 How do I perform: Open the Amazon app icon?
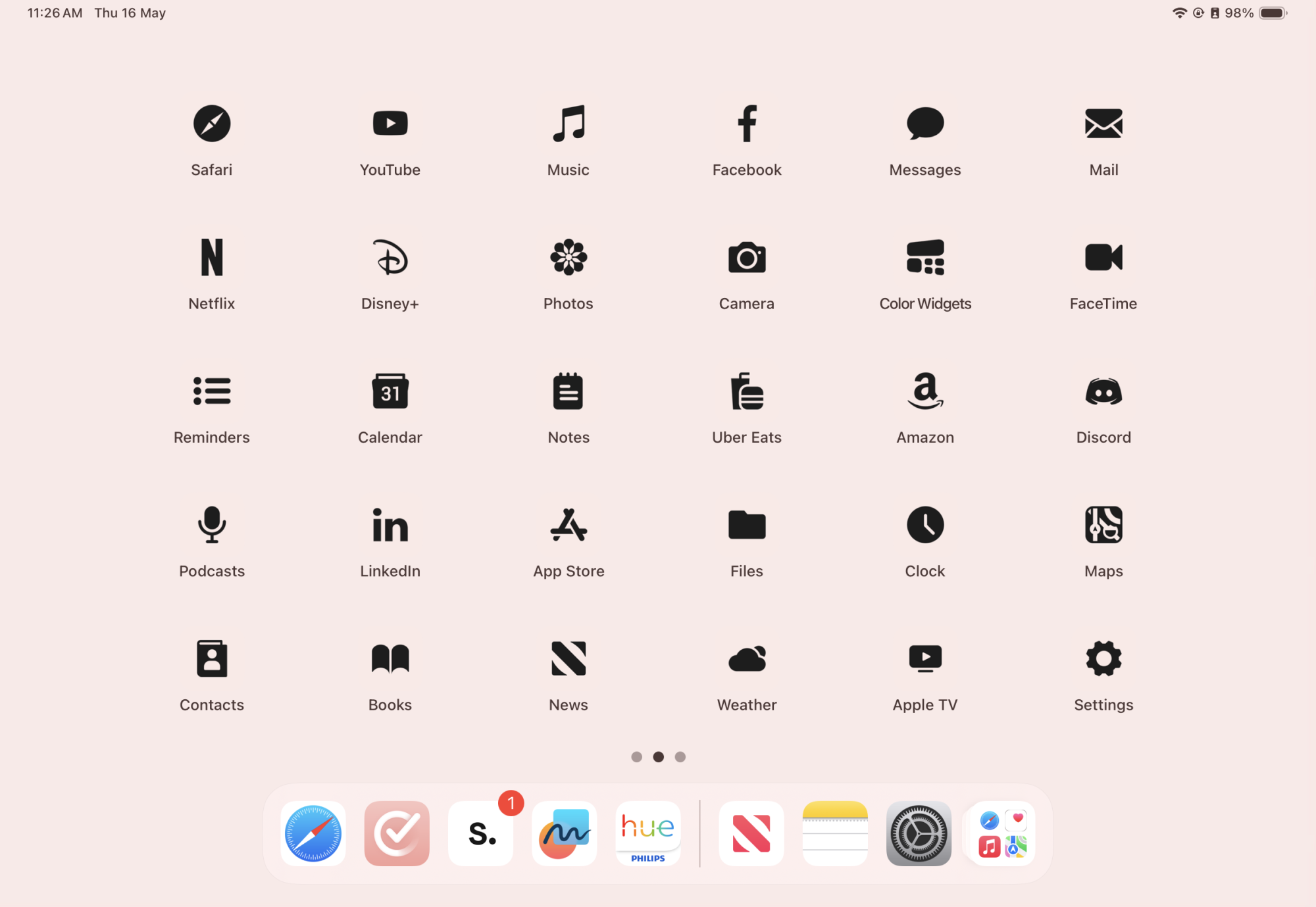coord(924,391)
